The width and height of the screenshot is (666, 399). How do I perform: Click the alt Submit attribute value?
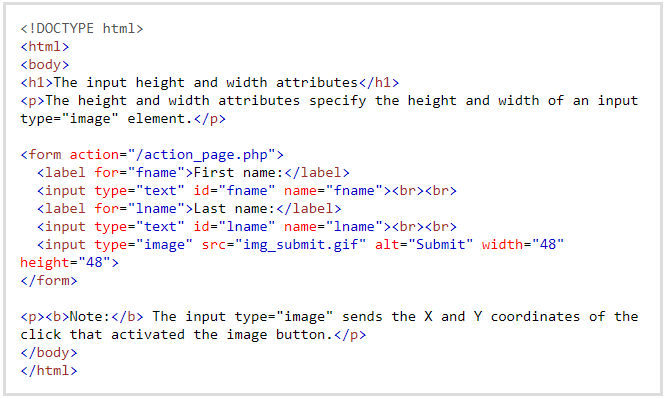pos(440,244)
